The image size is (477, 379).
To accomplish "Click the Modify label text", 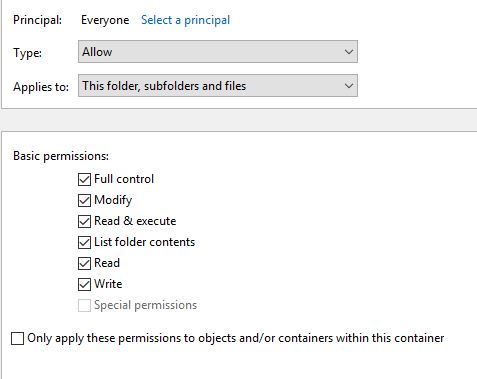I will click(113, 200).
